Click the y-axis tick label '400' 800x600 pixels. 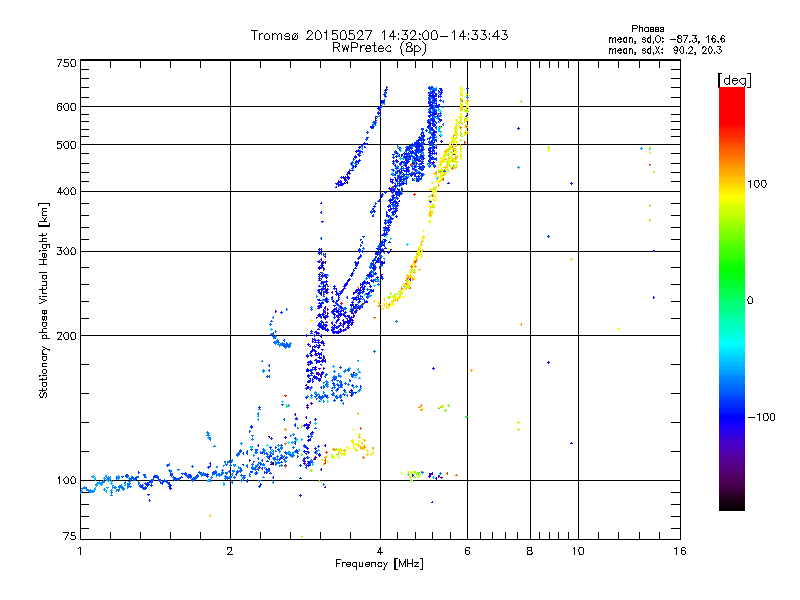tap(66, 192)
